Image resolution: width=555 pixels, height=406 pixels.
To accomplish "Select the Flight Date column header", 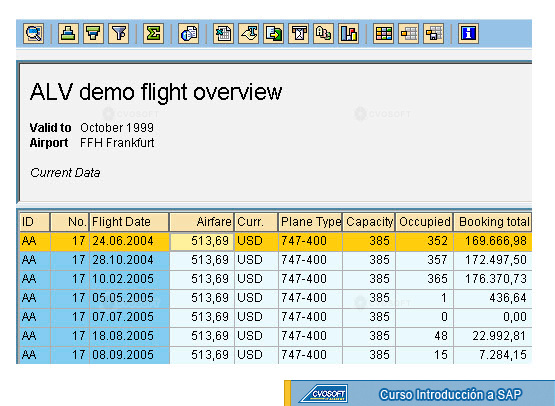I will coord(129,222).
